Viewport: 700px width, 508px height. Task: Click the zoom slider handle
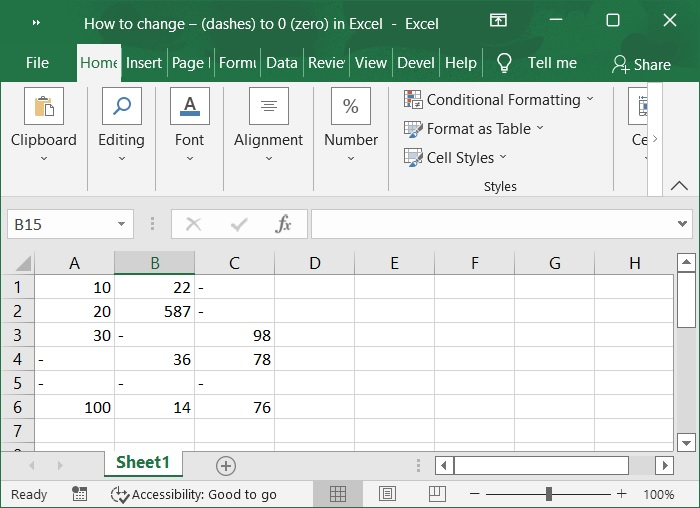[x=549, y=494]
